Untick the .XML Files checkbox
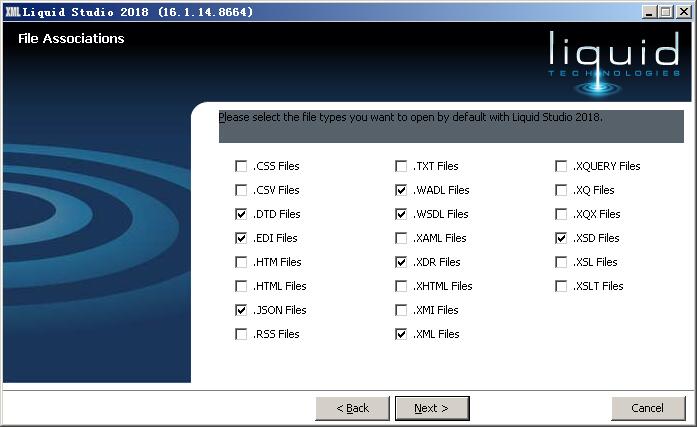Image resolution: width=697 pixels, height=427 pixels. pos(401,334)
